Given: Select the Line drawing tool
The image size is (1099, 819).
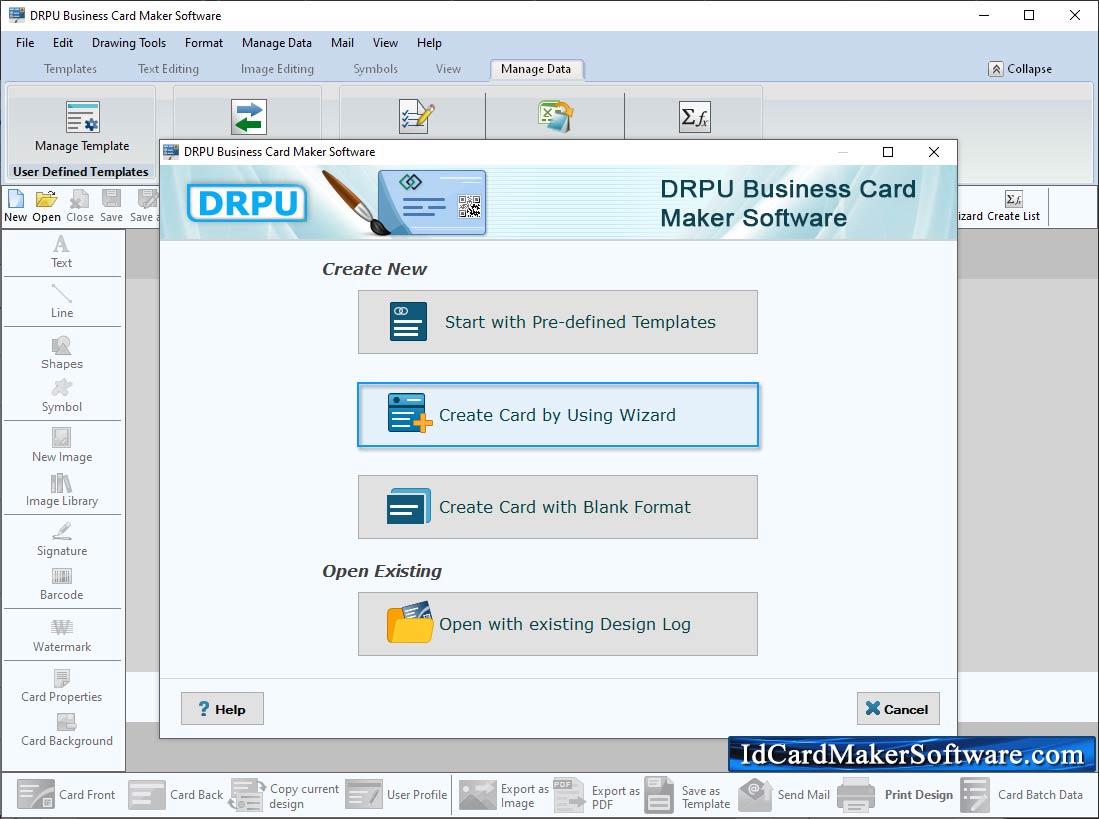Looking at the screenshot, I should pyautogui.click(x=62, y=302).
